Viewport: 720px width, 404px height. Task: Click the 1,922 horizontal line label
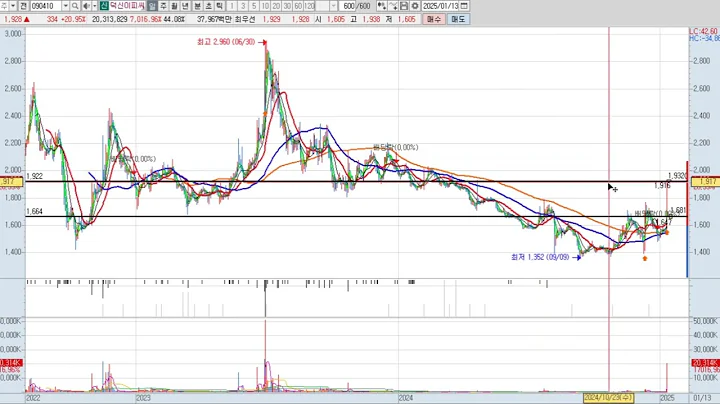[x=34, y=176]
